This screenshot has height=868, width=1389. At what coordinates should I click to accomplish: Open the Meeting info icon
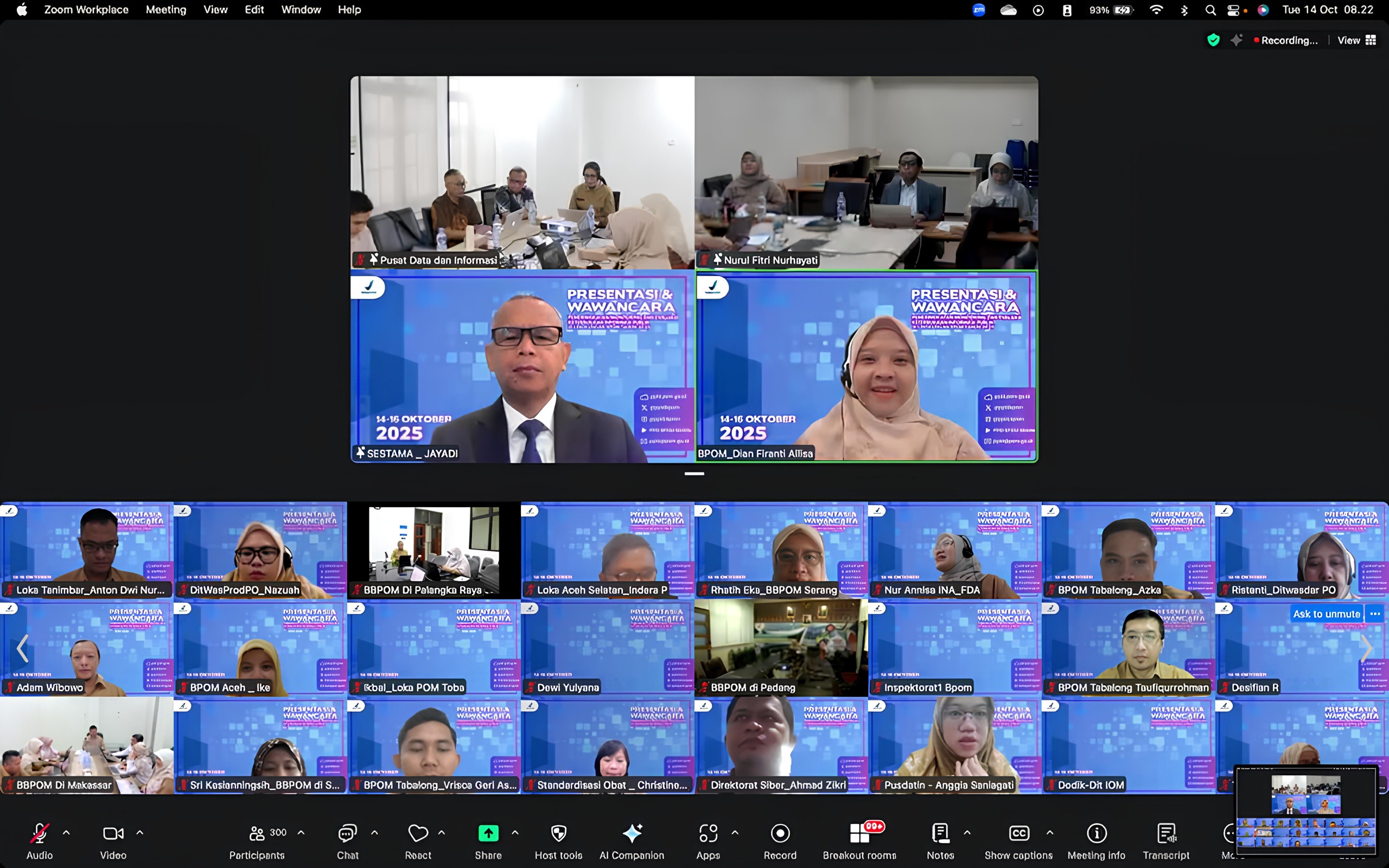1096,833
